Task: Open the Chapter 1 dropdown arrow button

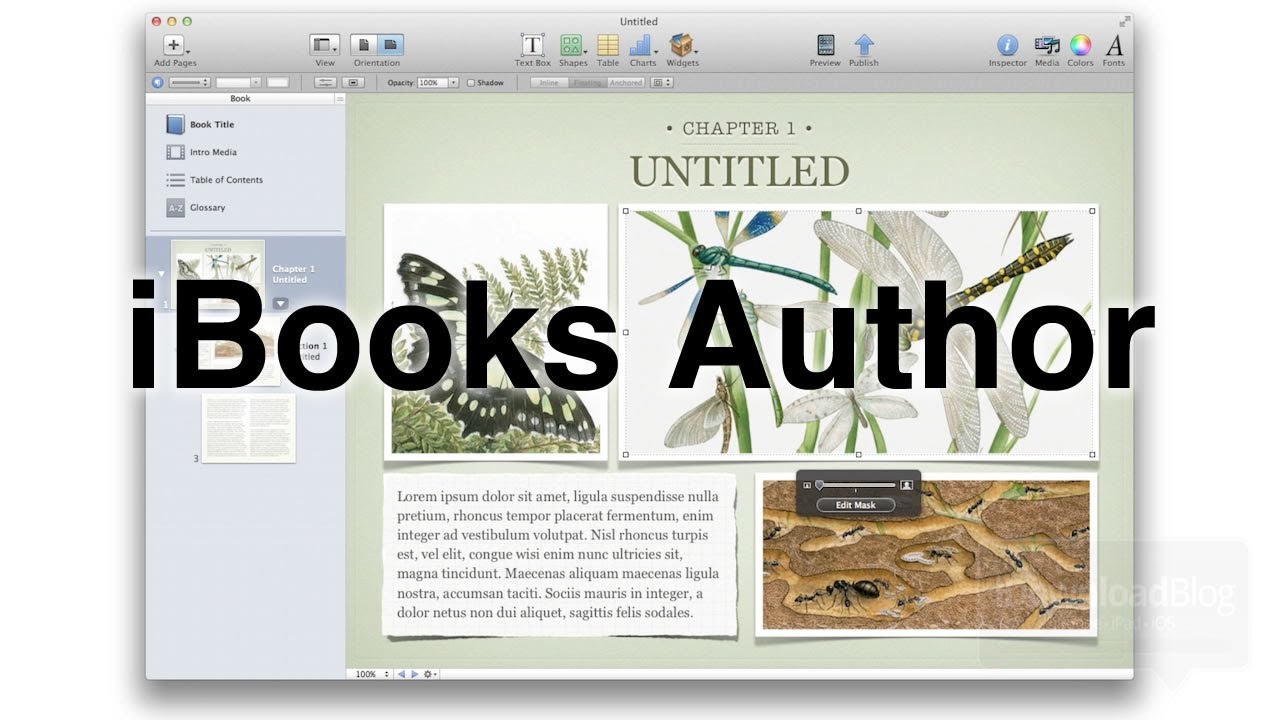Action: tap(281, 303)
